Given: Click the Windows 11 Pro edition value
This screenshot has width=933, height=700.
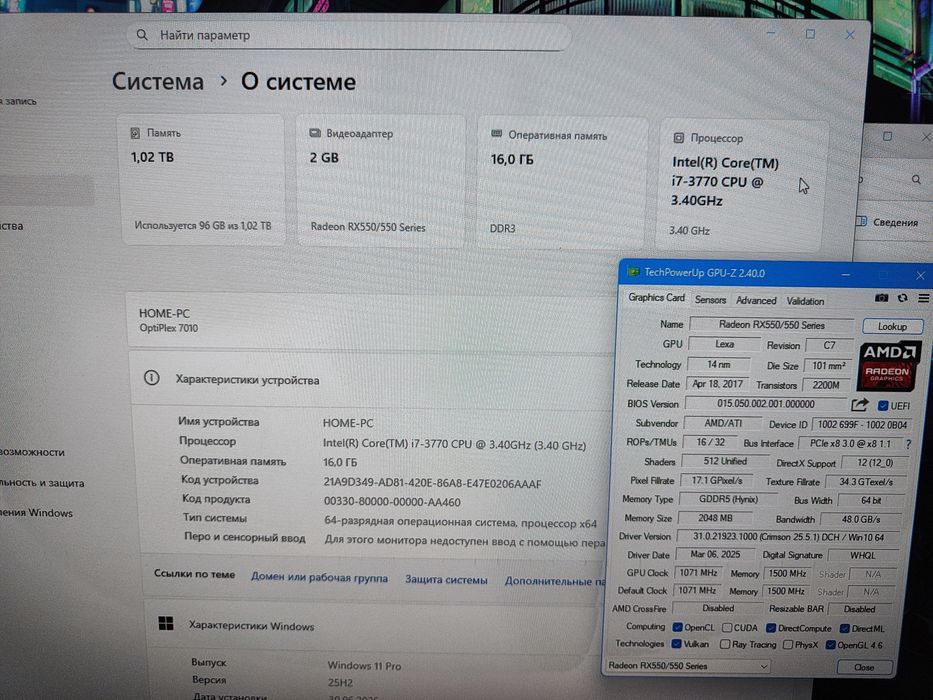Looking at the screenshot, I should pos(364,665).
